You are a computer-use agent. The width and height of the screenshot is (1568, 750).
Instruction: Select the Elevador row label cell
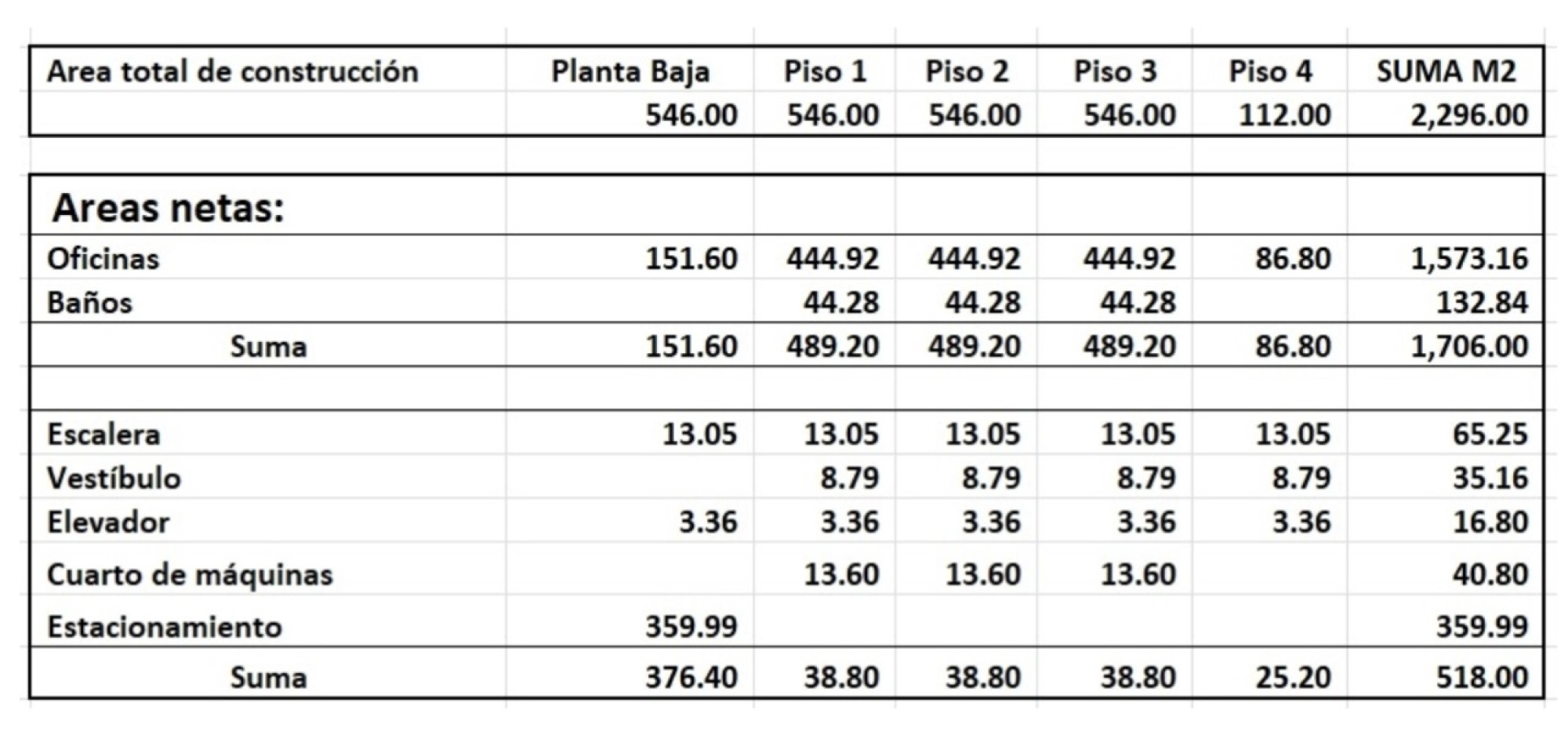coord(267,521)
